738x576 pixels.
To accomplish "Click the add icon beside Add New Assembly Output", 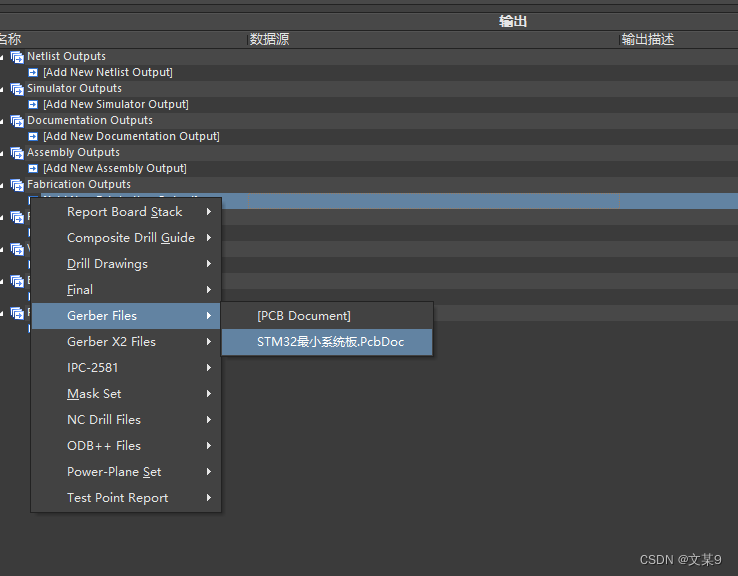I will click(x=33, y=168).
